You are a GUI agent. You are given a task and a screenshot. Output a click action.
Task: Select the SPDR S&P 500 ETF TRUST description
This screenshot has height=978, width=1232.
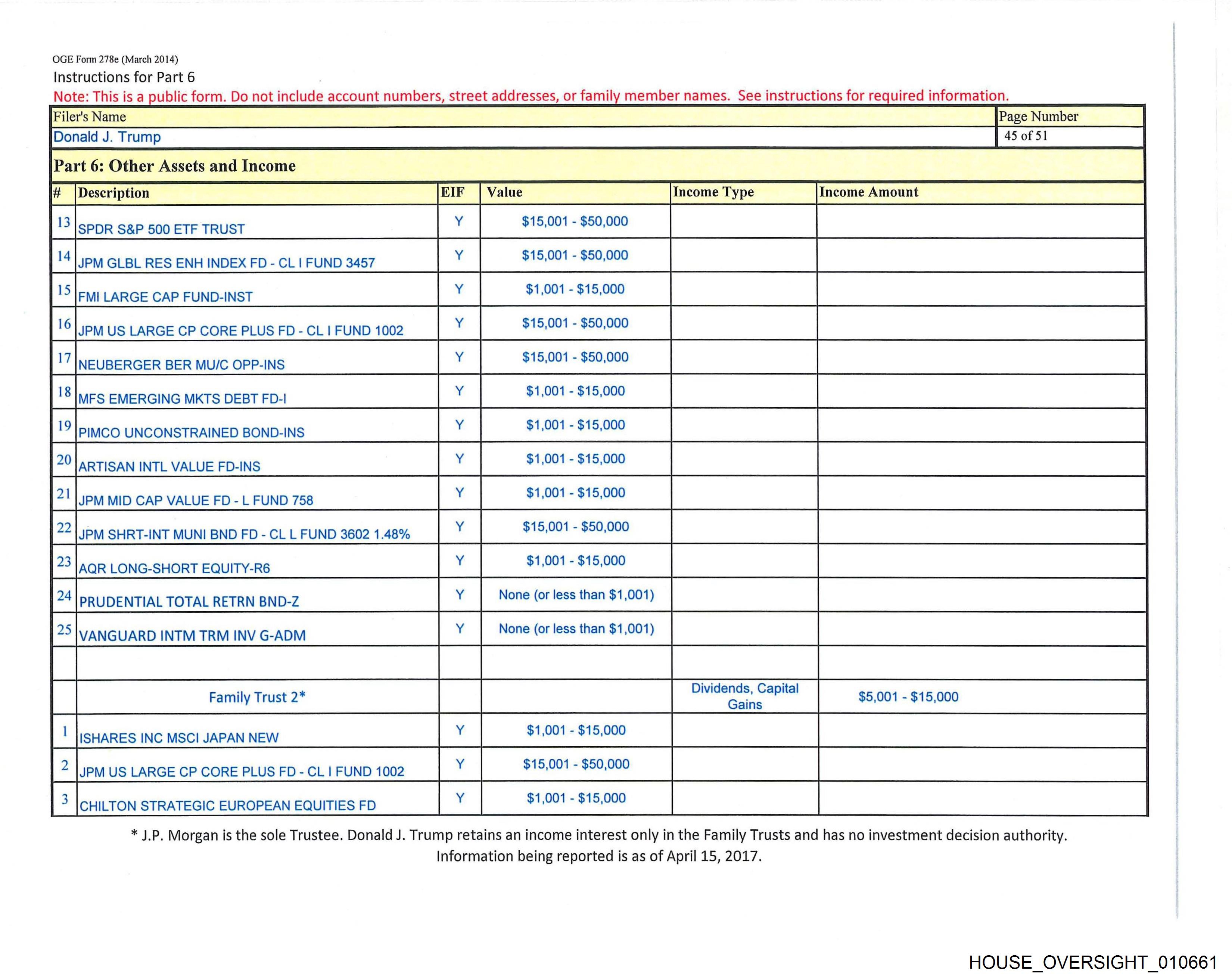point(161,229)
